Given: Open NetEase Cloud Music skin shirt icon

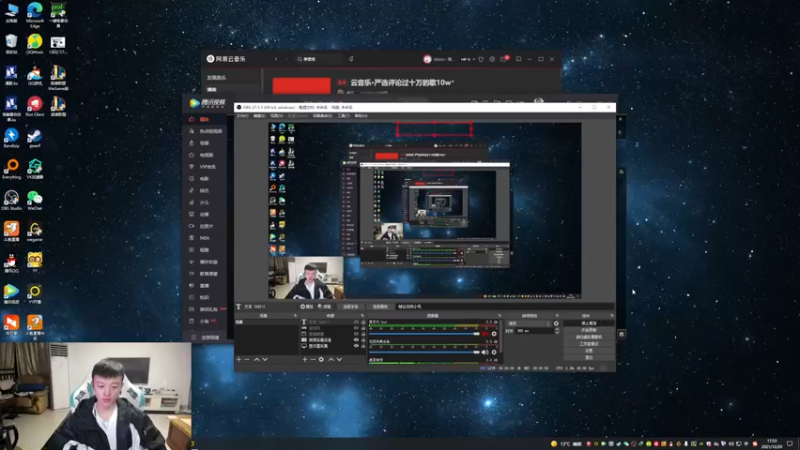Looking at the screenshot, I should (481, 59).
